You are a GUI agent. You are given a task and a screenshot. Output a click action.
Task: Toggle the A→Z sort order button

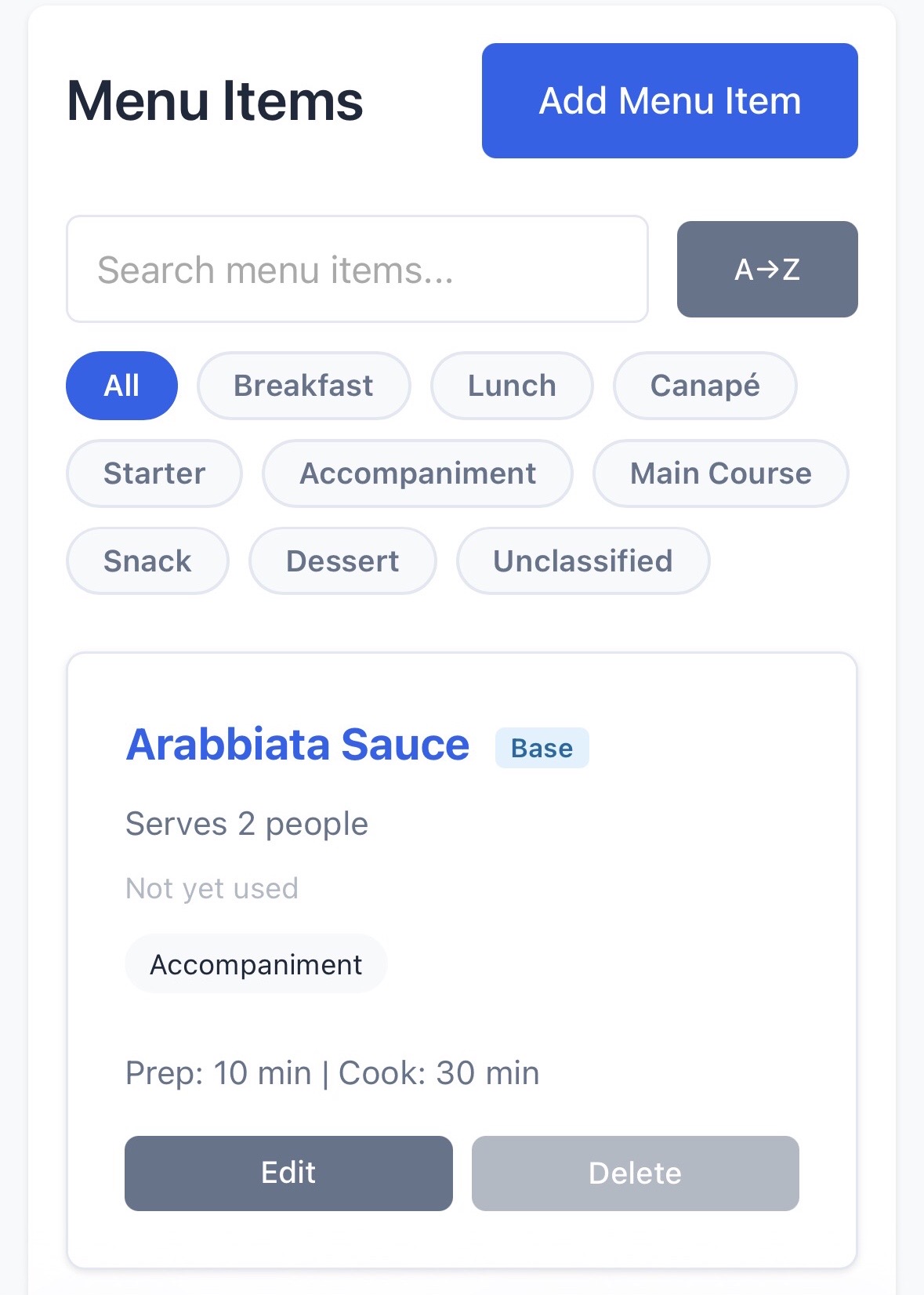(766, 270)
